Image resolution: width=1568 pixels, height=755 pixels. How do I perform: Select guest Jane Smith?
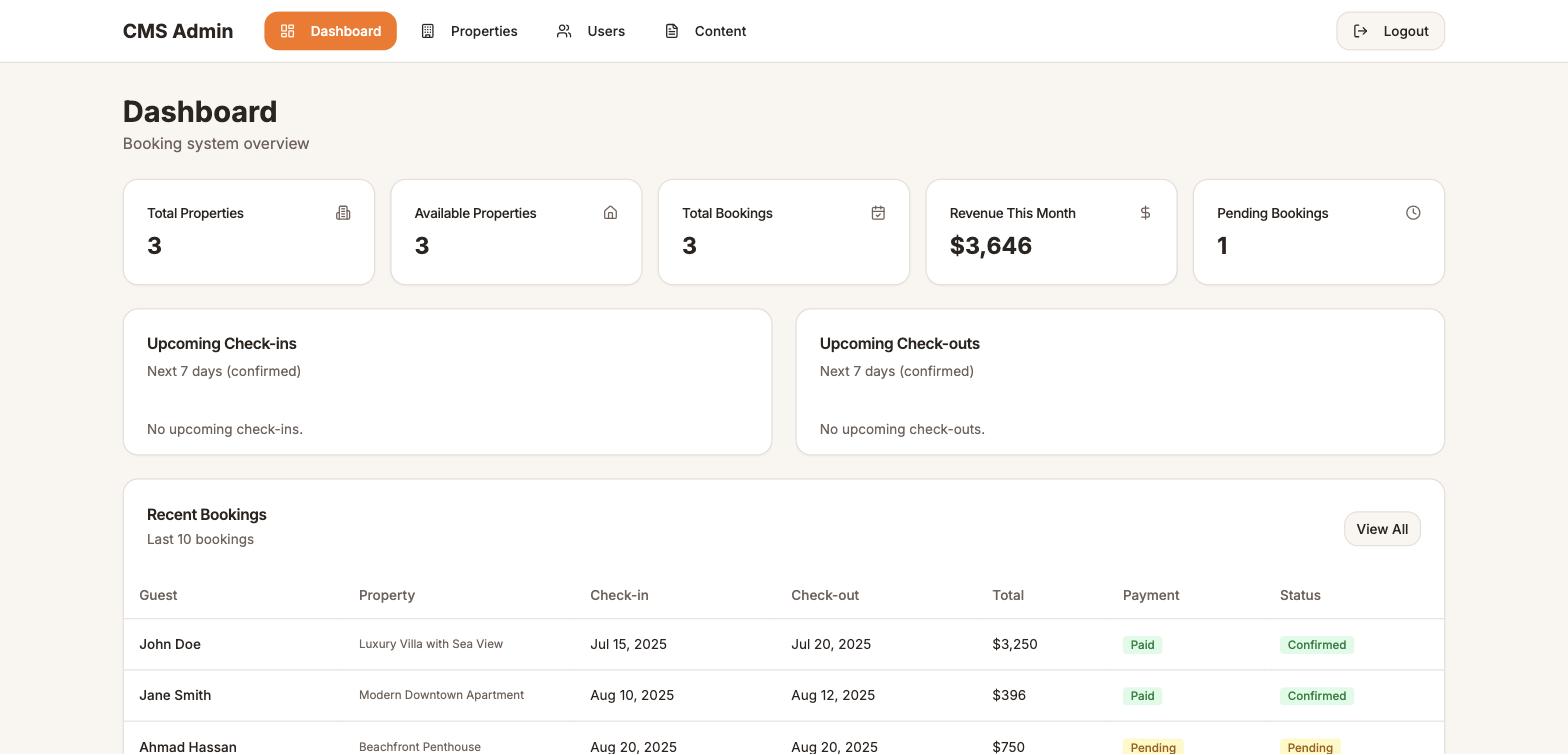coord(175,695)
